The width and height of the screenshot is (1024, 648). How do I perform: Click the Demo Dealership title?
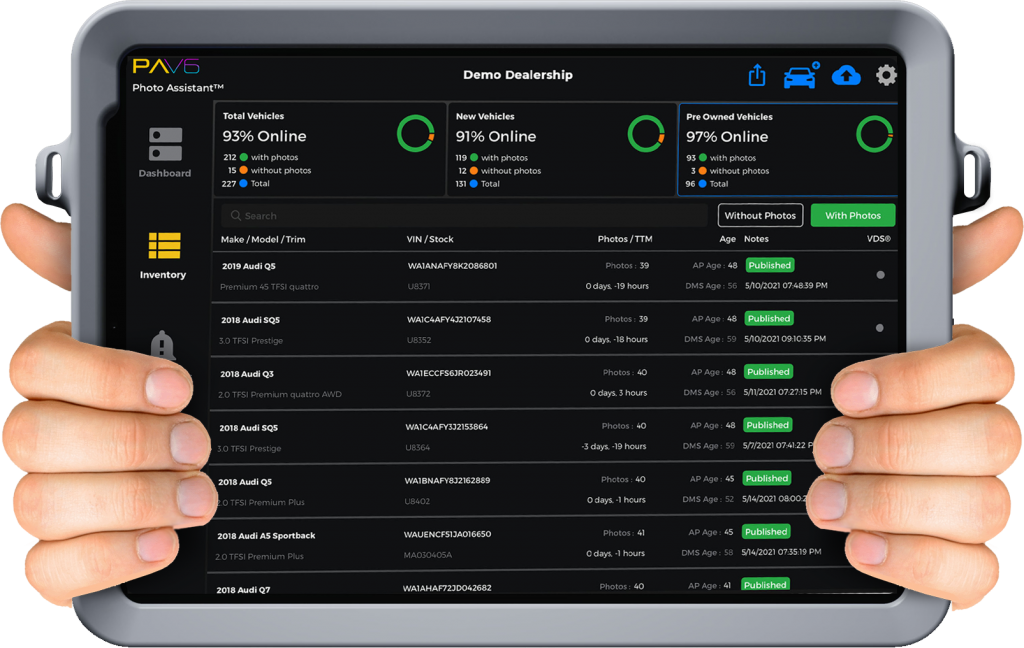518,74
